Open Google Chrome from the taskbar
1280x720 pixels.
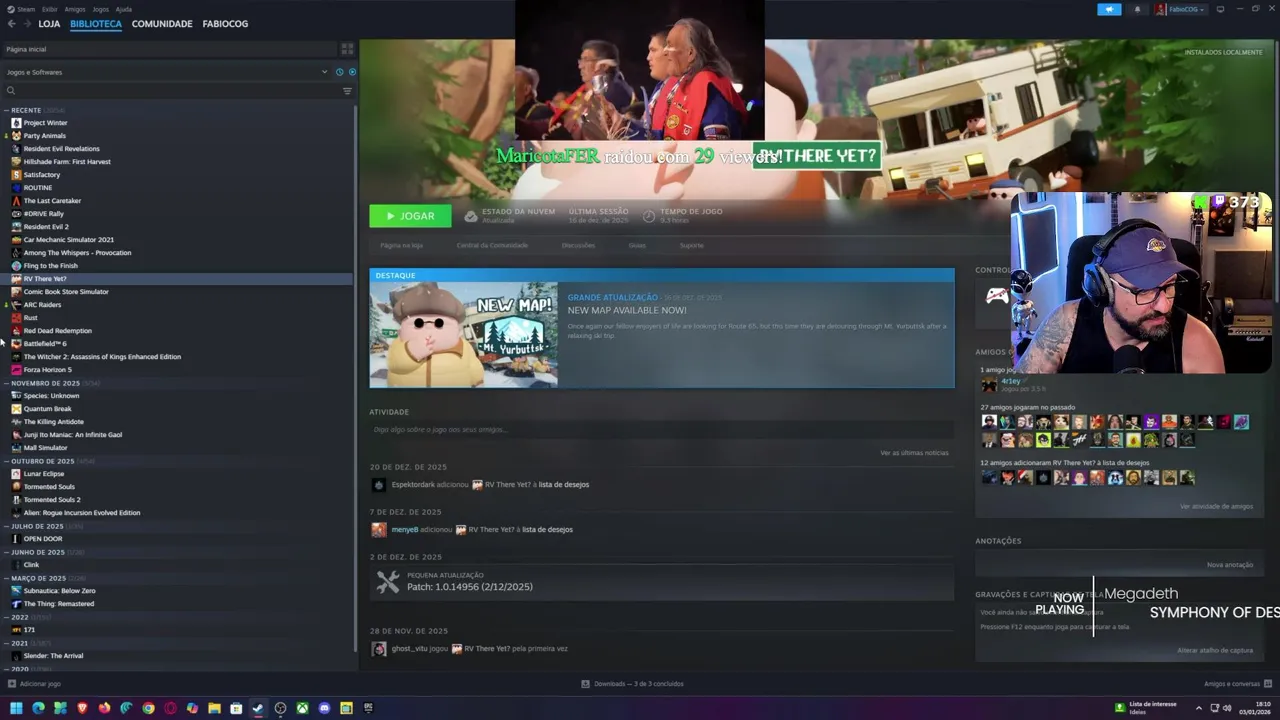tap(148, 708)
